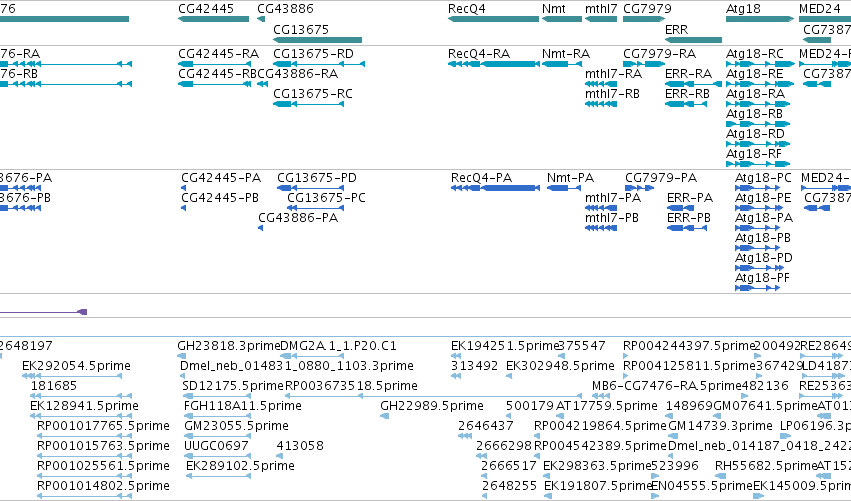Viewport: 851px width, 501px height.
Task: Click the mthl7-PB protein label
Action: tap(612, 218)
